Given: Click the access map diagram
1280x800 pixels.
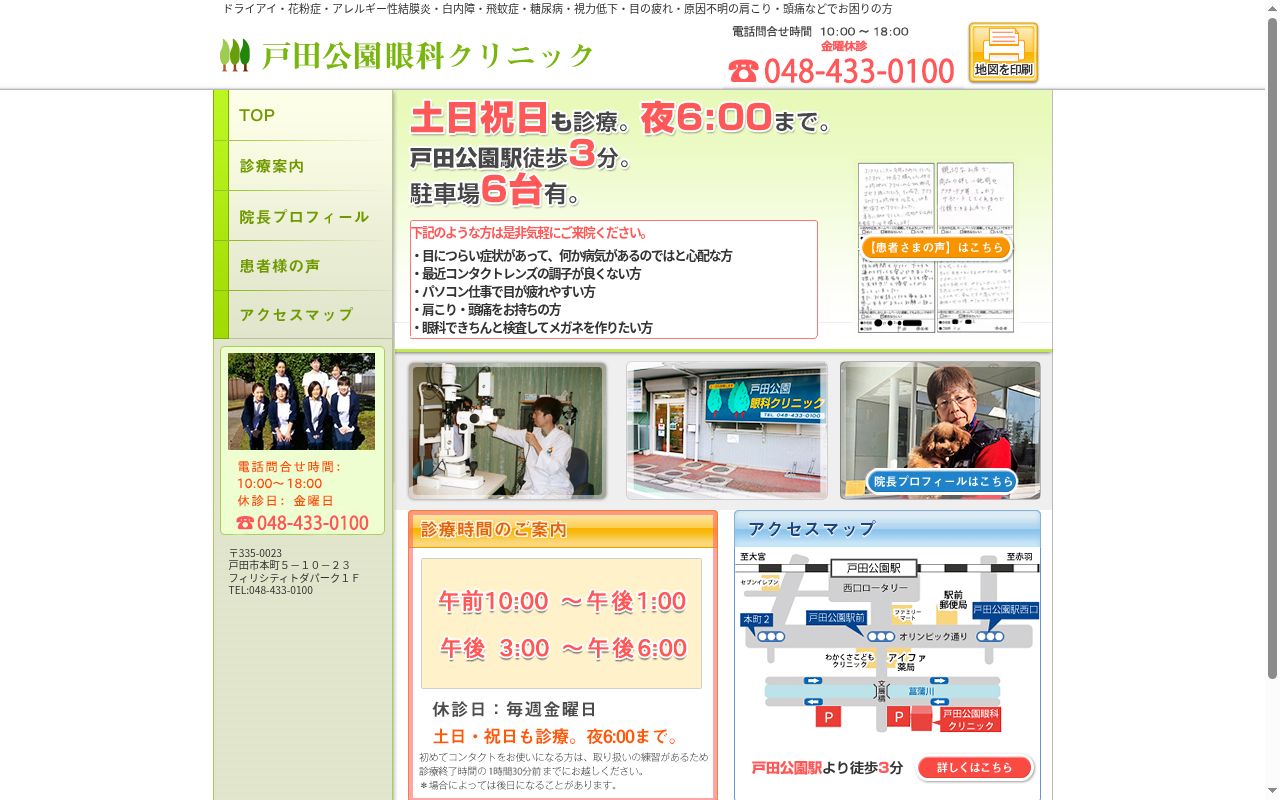Looking at the screenshot, I should click(x=887, y=645).
